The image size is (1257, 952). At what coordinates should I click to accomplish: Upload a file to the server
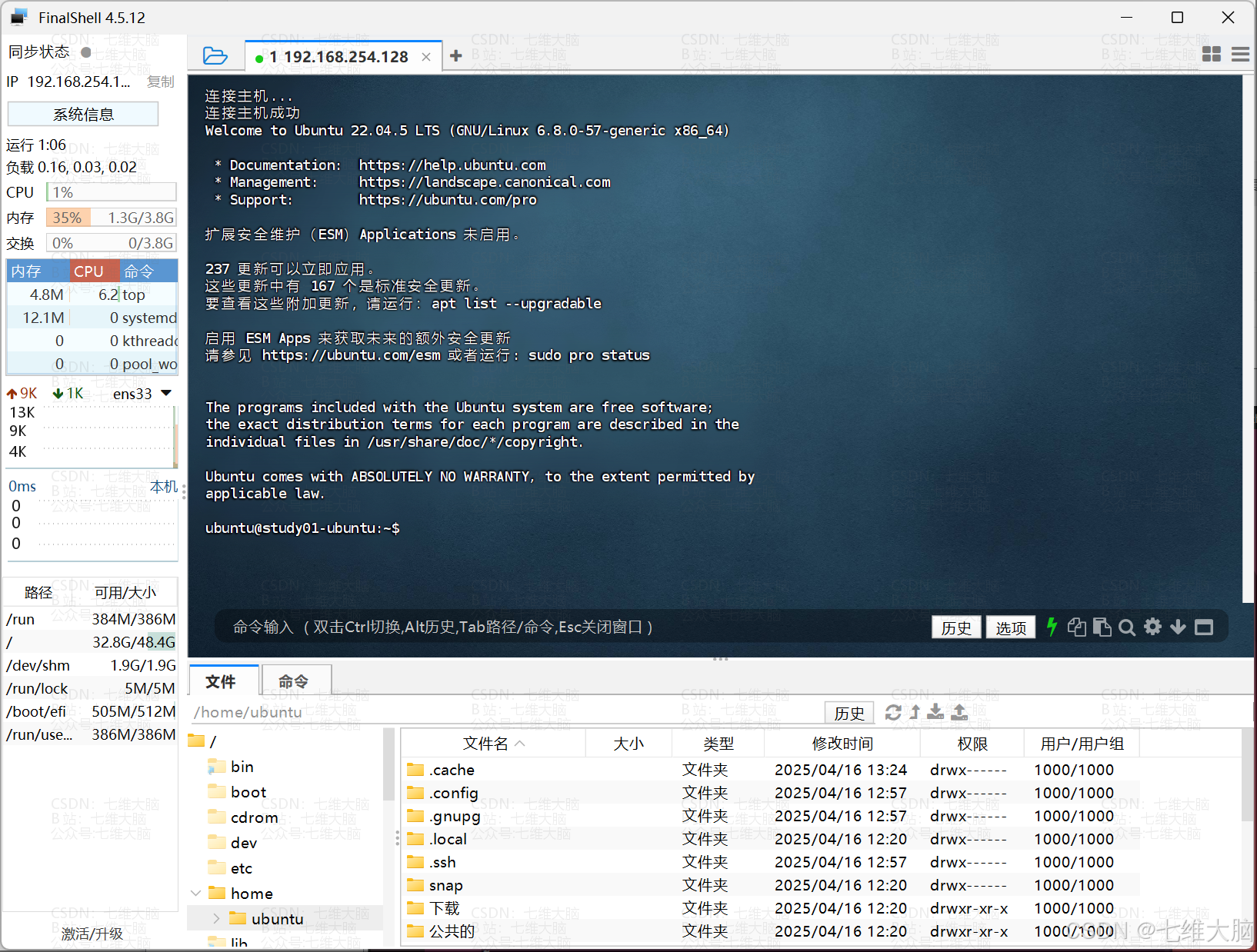coord(959,712)
